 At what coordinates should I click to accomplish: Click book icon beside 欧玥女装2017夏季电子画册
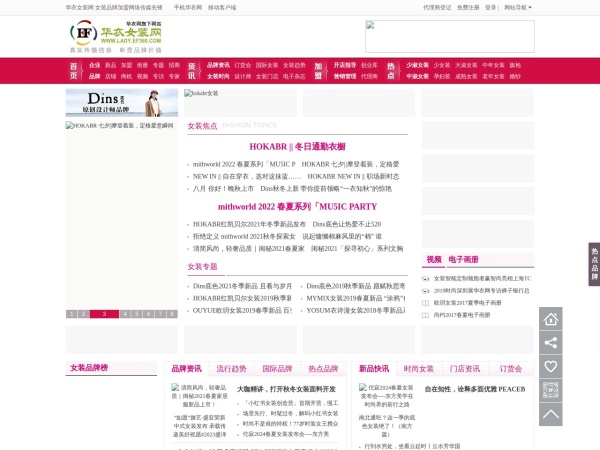pyautogui.click(x=425, y=303)
